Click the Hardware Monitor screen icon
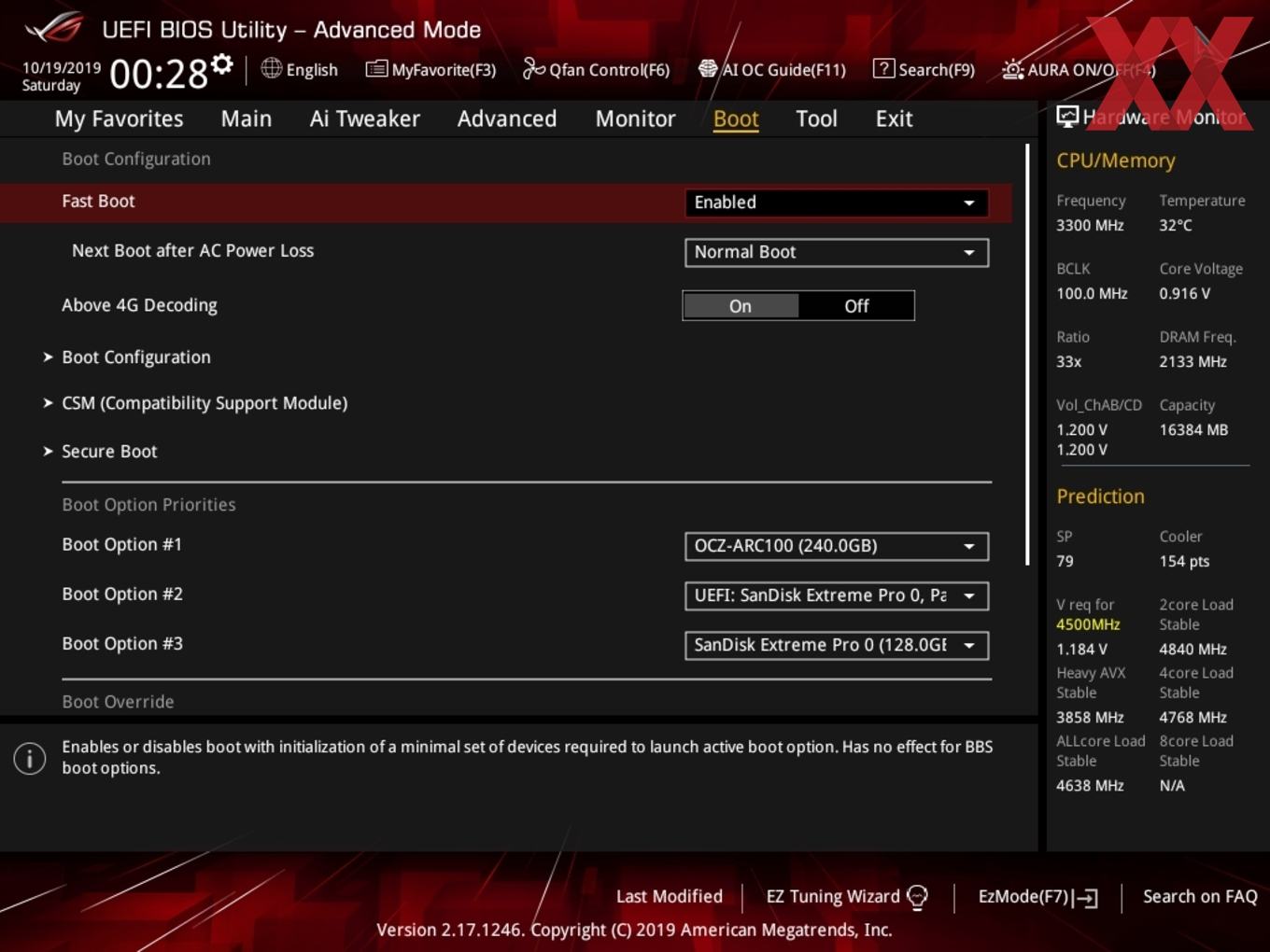 pos(1067,117)
